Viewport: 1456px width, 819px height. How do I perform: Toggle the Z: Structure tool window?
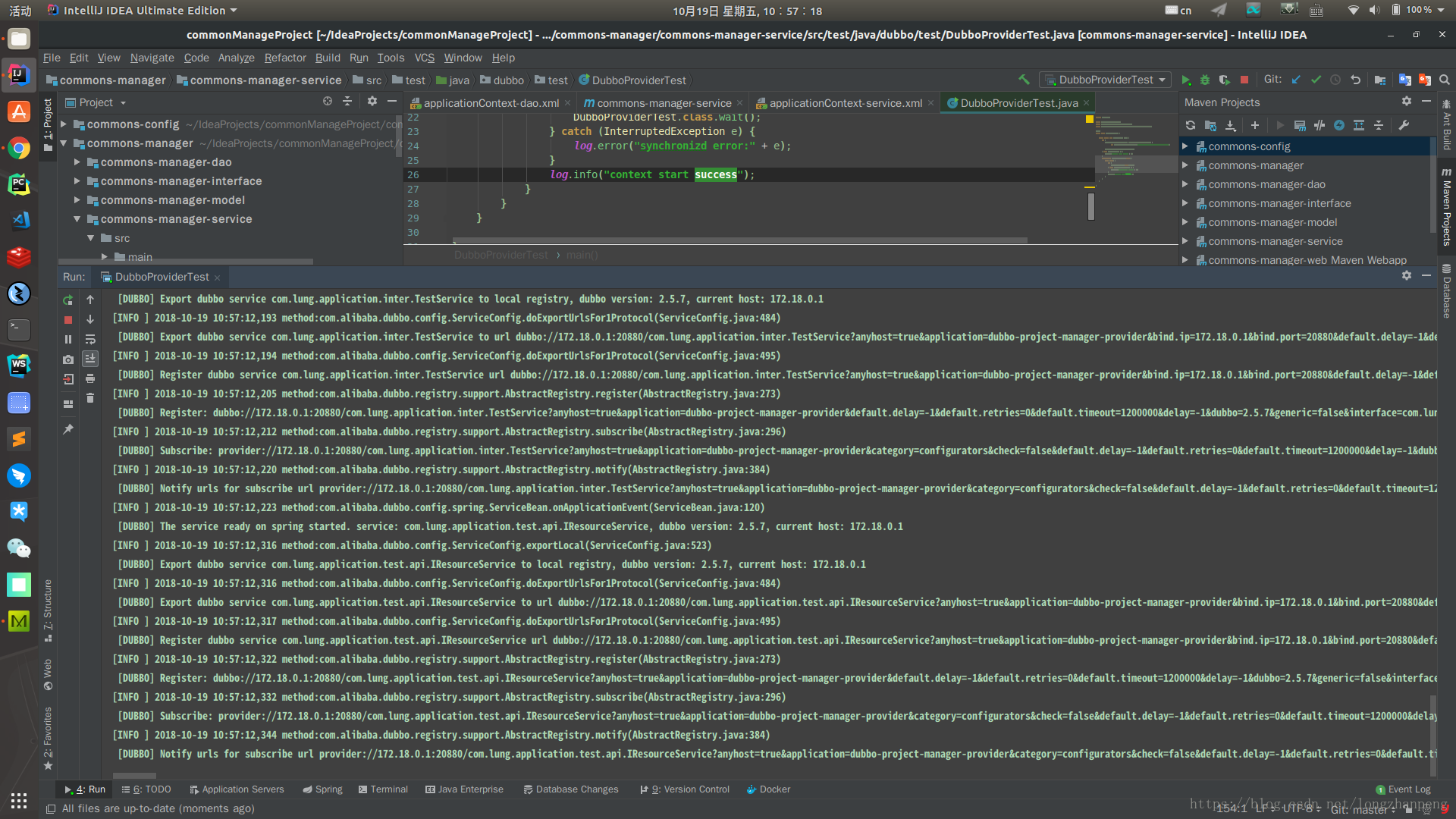(x=48, y=611)
